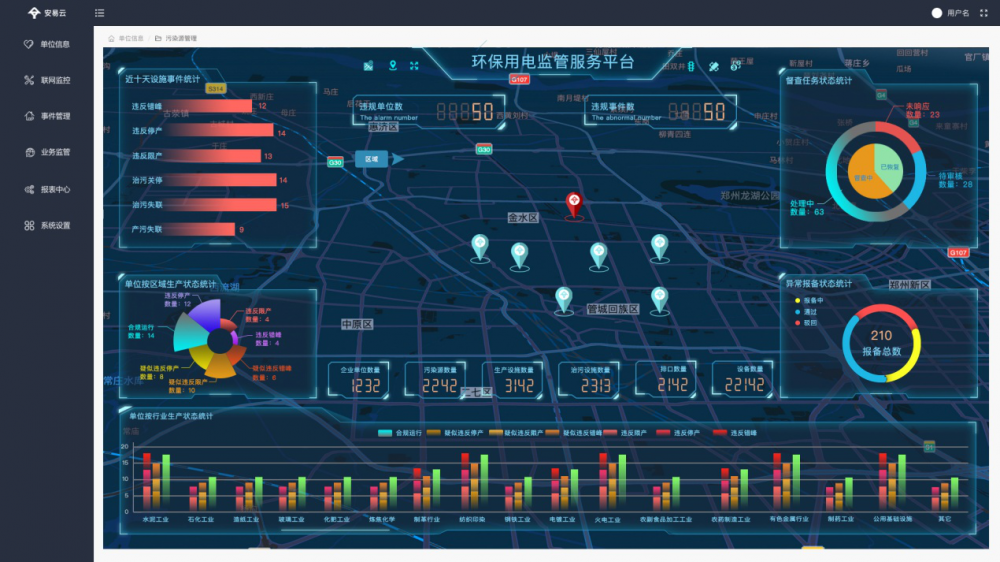1000x562 pixels.
Task: Open 报表中心 in the sidebar
Action: (x=48, y=189)
